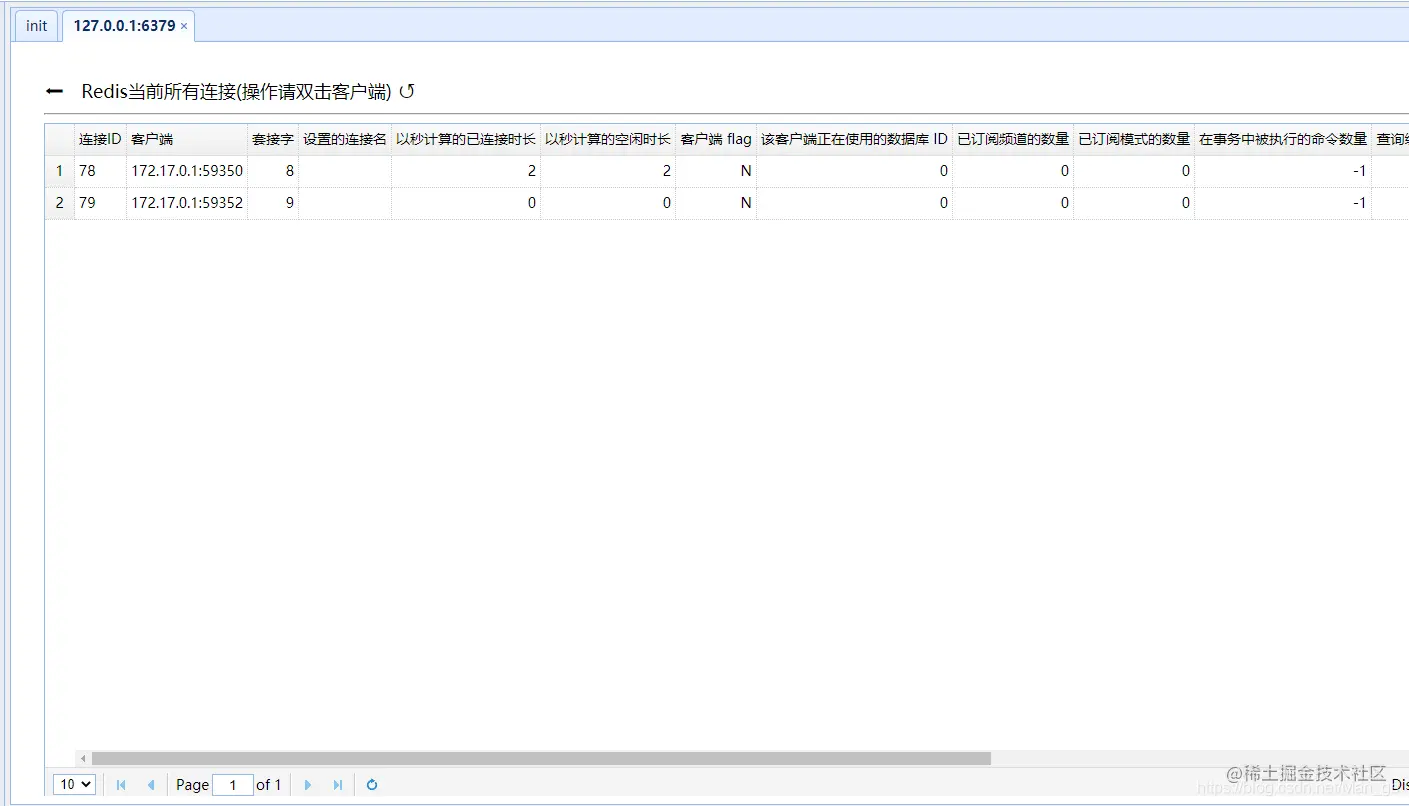
Task: Go to previous page icon
Action: pyautogui.click(x=150, y=785)
